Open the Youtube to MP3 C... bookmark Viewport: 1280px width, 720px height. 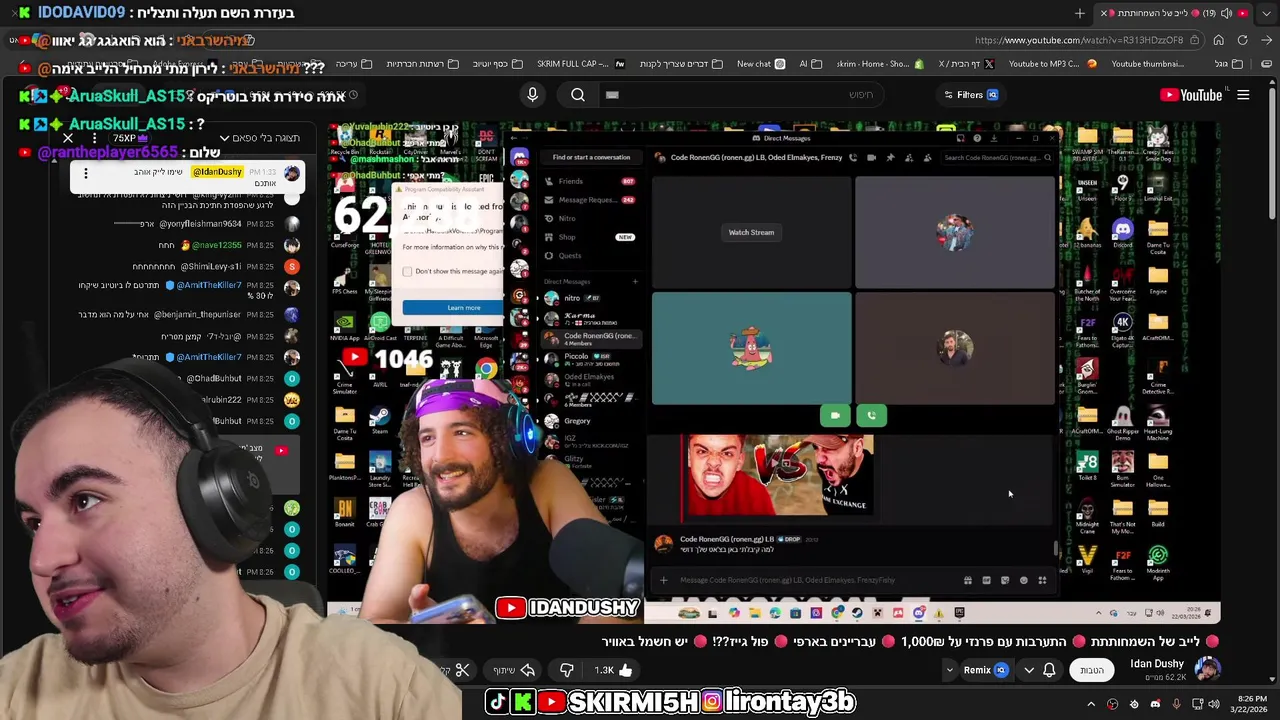(1052, 64)
